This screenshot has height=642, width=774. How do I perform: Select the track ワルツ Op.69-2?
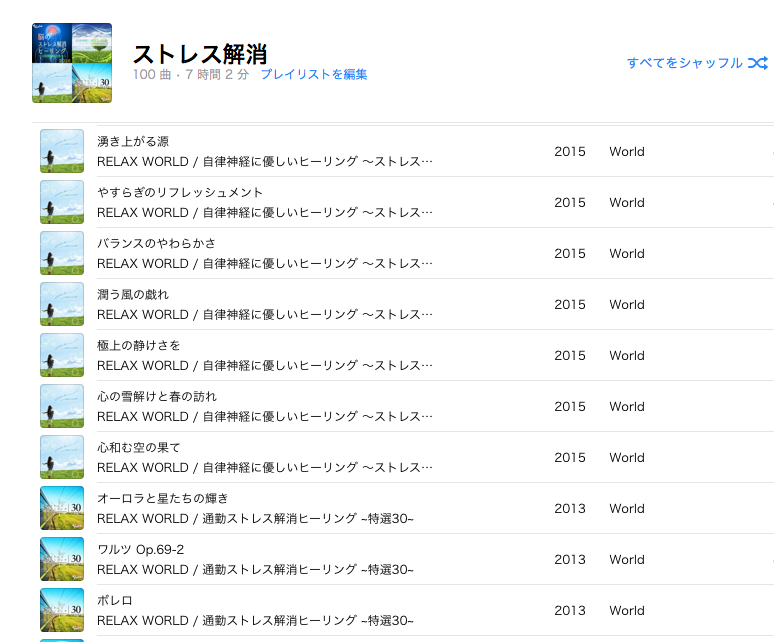[x=141, y=549]
